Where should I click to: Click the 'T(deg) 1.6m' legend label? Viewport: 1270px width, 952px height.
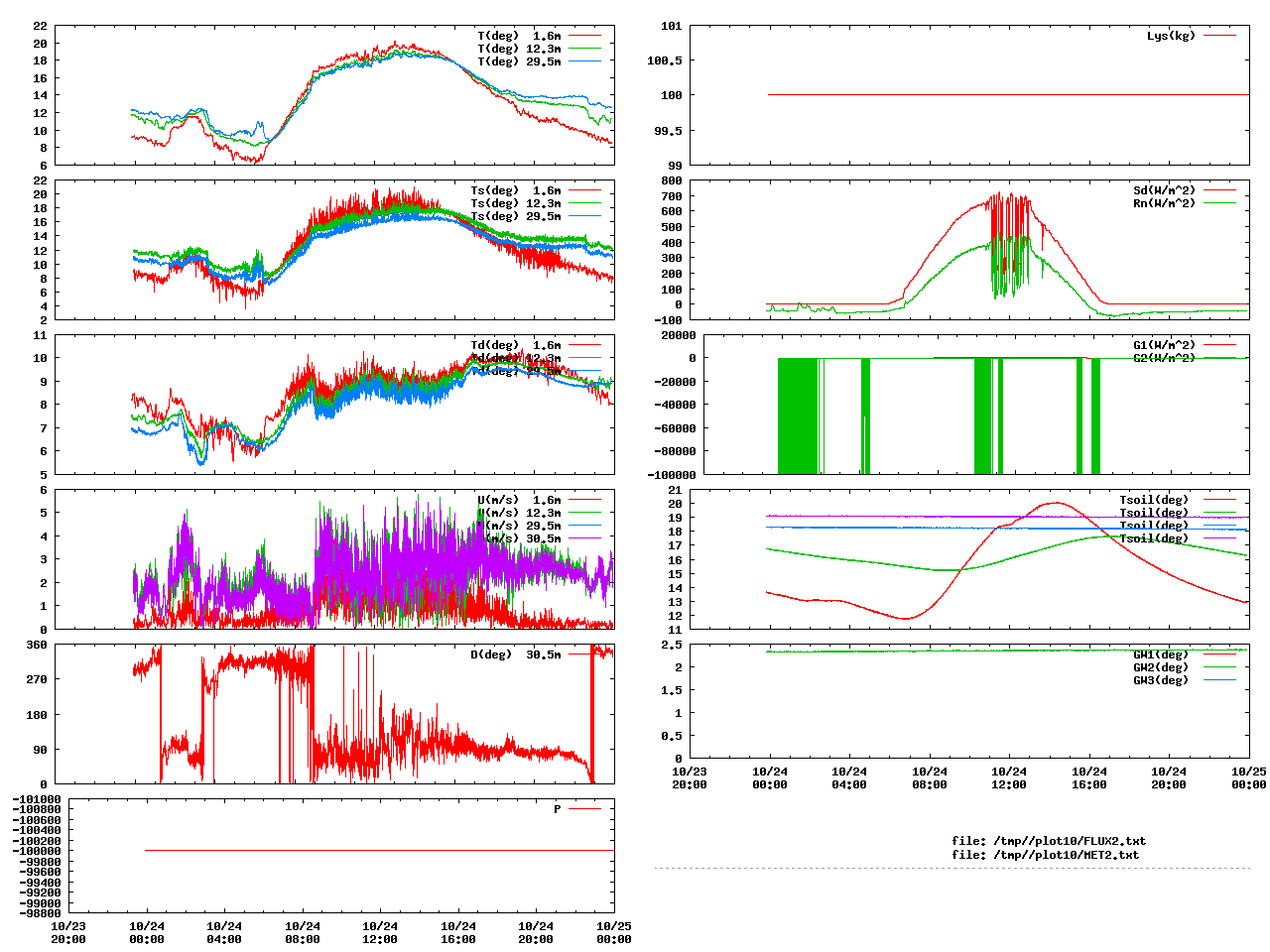pyautogui.click(x=519, y=36)
